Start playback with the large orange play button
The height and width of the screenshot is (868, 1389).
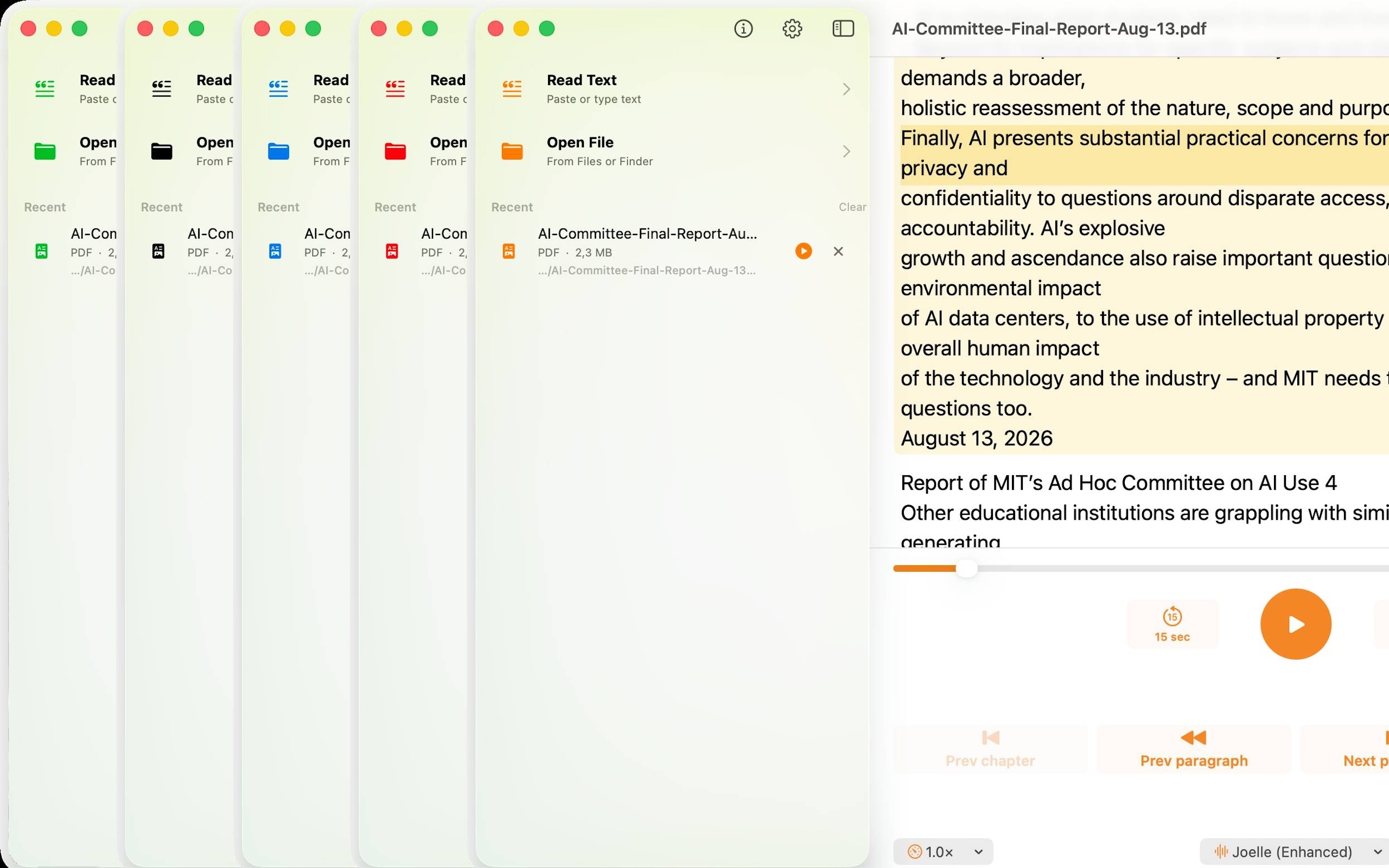(1296, 624)
